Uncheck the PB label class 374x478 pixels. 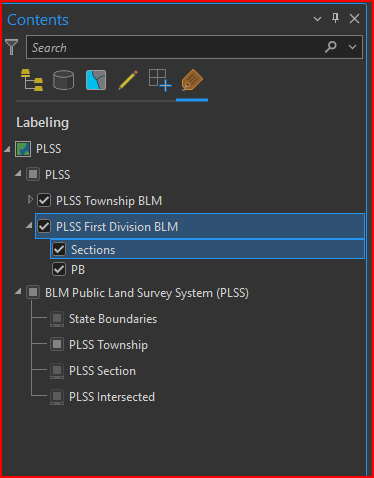click(x=59, y=269)
